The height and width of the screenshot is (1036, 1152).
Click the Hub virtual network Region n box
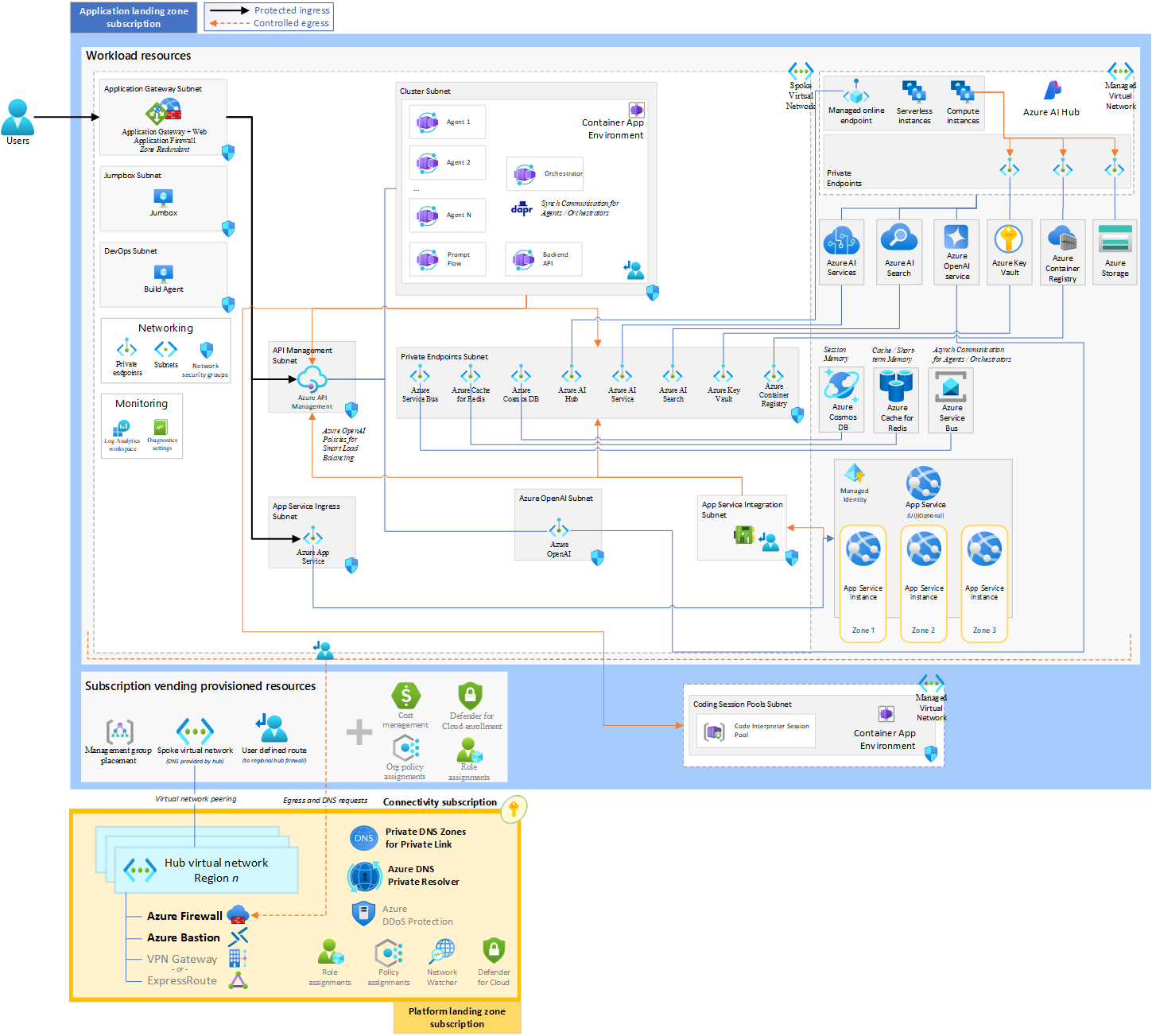205,869
